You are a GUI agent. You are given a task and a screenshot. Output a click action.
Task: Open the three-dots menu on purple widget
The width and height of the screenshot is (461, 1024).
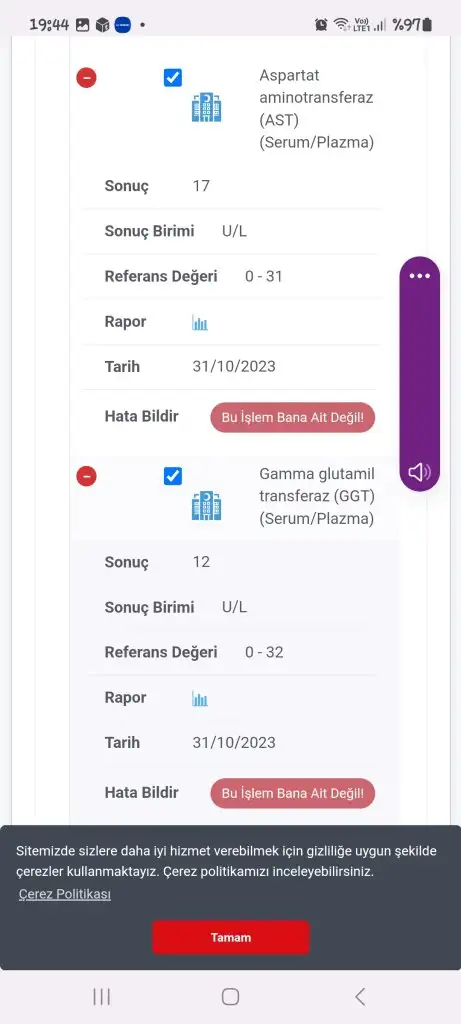[x=420, y=276]
